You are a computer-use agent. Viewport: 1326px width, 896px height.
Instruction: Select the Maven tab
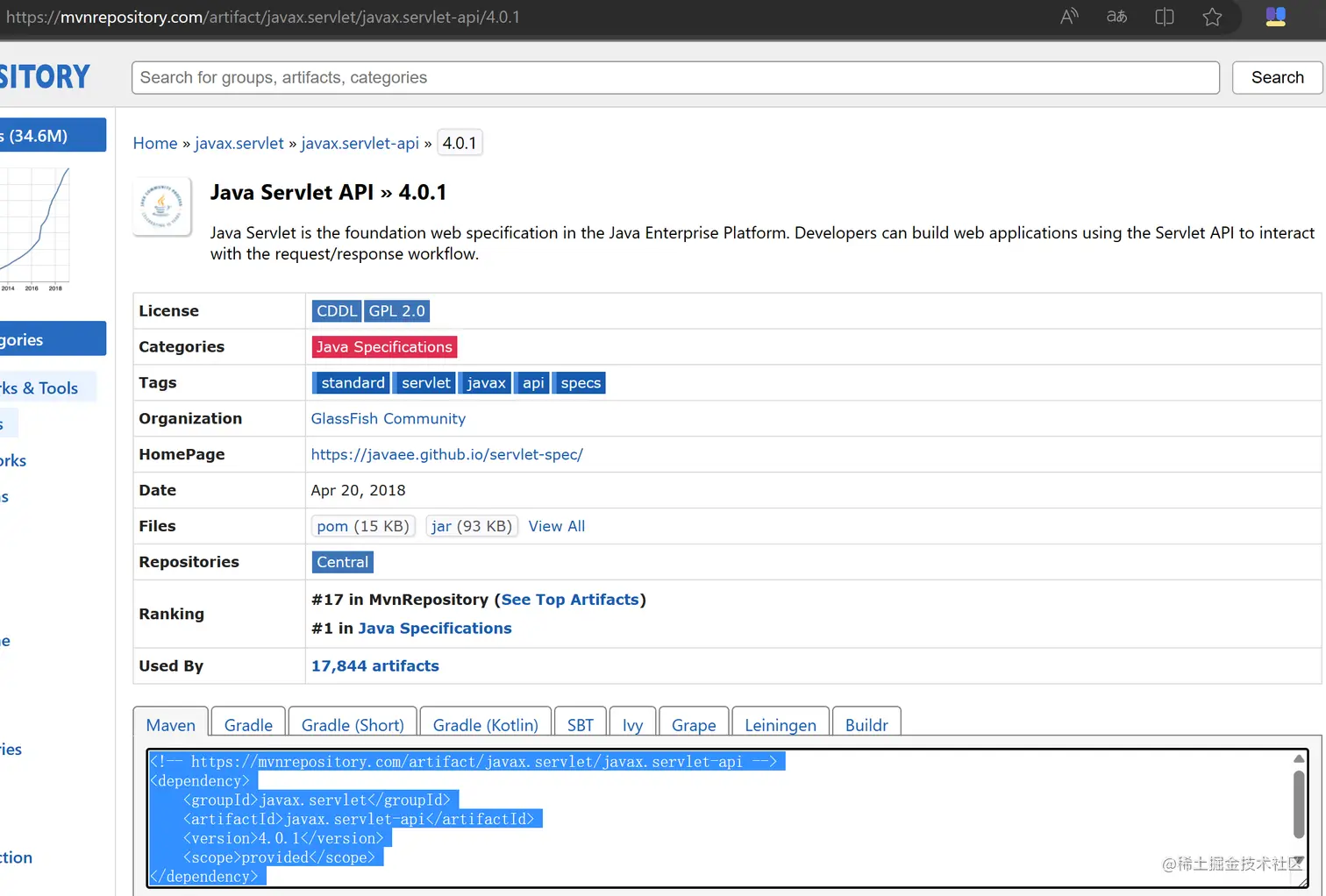(x=171, y=725)
